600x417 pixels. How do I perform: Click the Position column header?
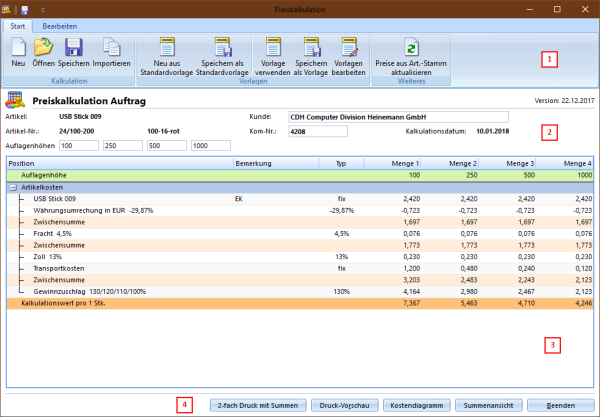120,163
